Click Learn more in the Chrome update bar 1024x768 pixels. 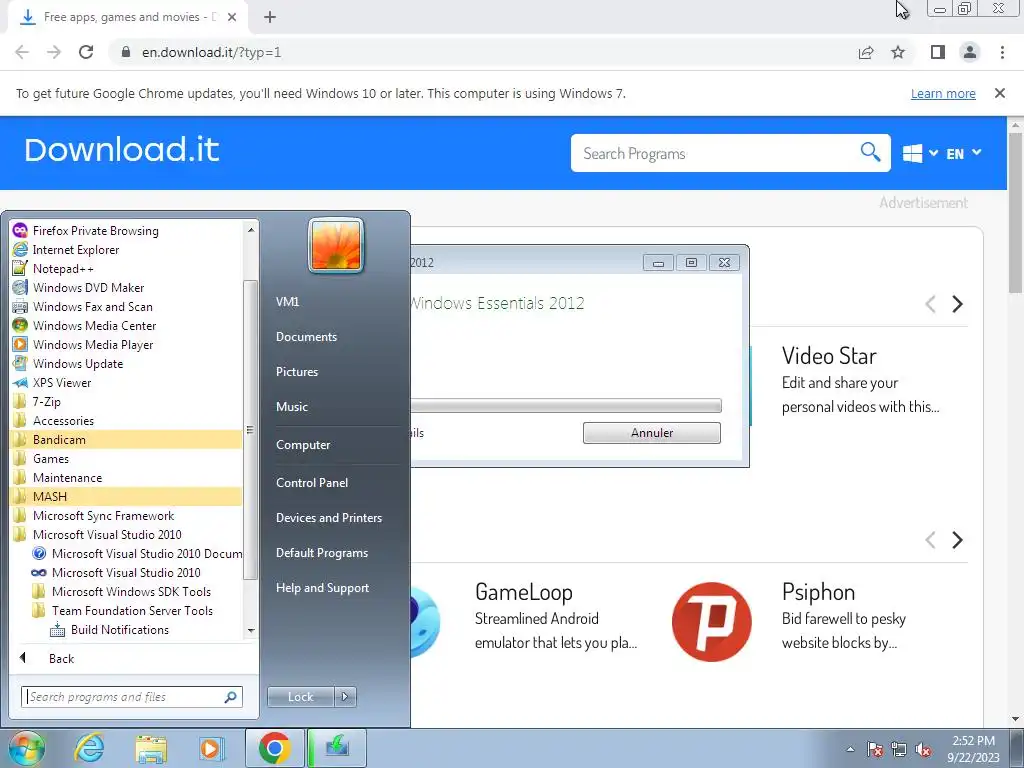pyautogui.click(x=943, y=93)
